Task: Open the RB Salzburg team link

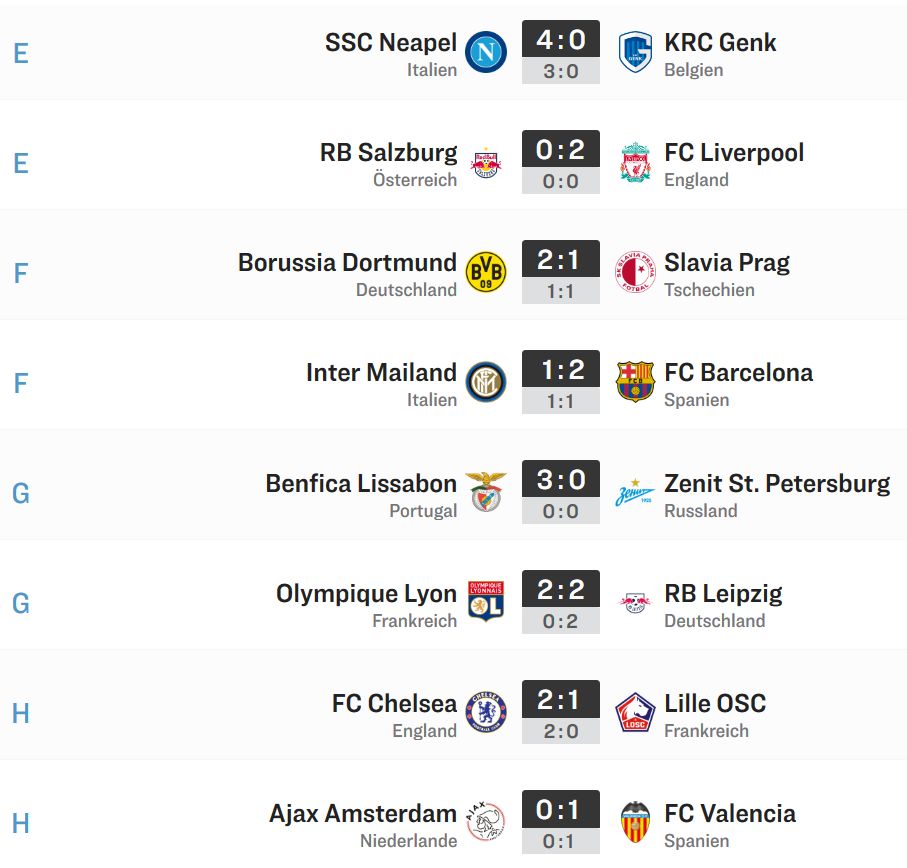Action: pyautogui.click(x=389, y=153)
